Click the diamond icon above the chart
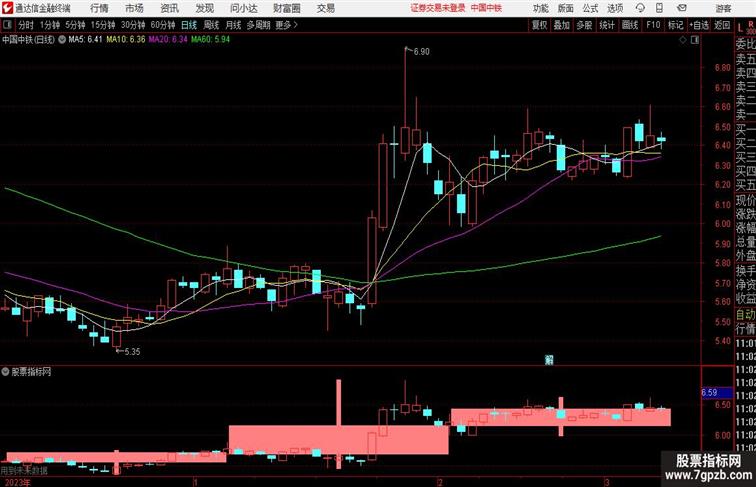Image resolution: width=756 pixels, height=487 pixels. pos(683,40)
